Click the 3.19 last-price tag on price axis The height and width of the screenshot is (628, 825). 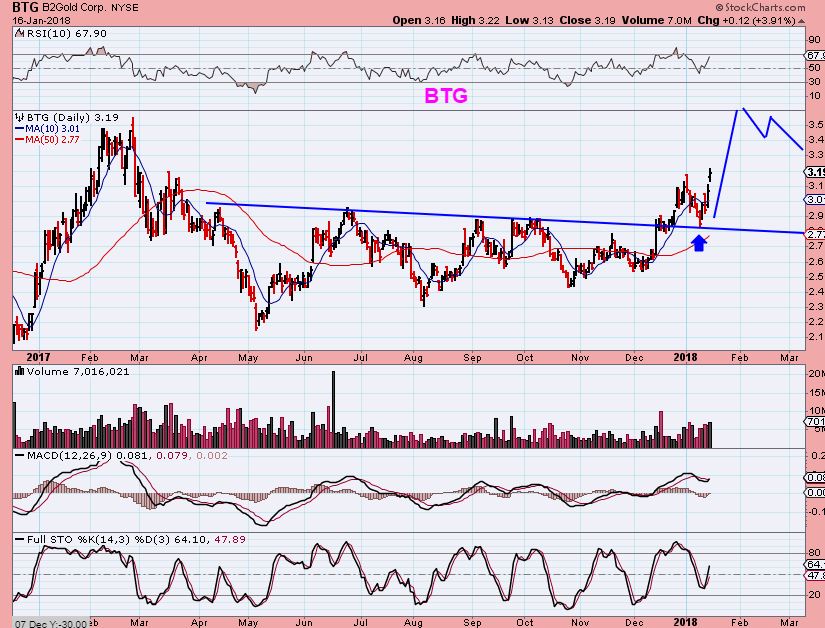tap(815, 172)
